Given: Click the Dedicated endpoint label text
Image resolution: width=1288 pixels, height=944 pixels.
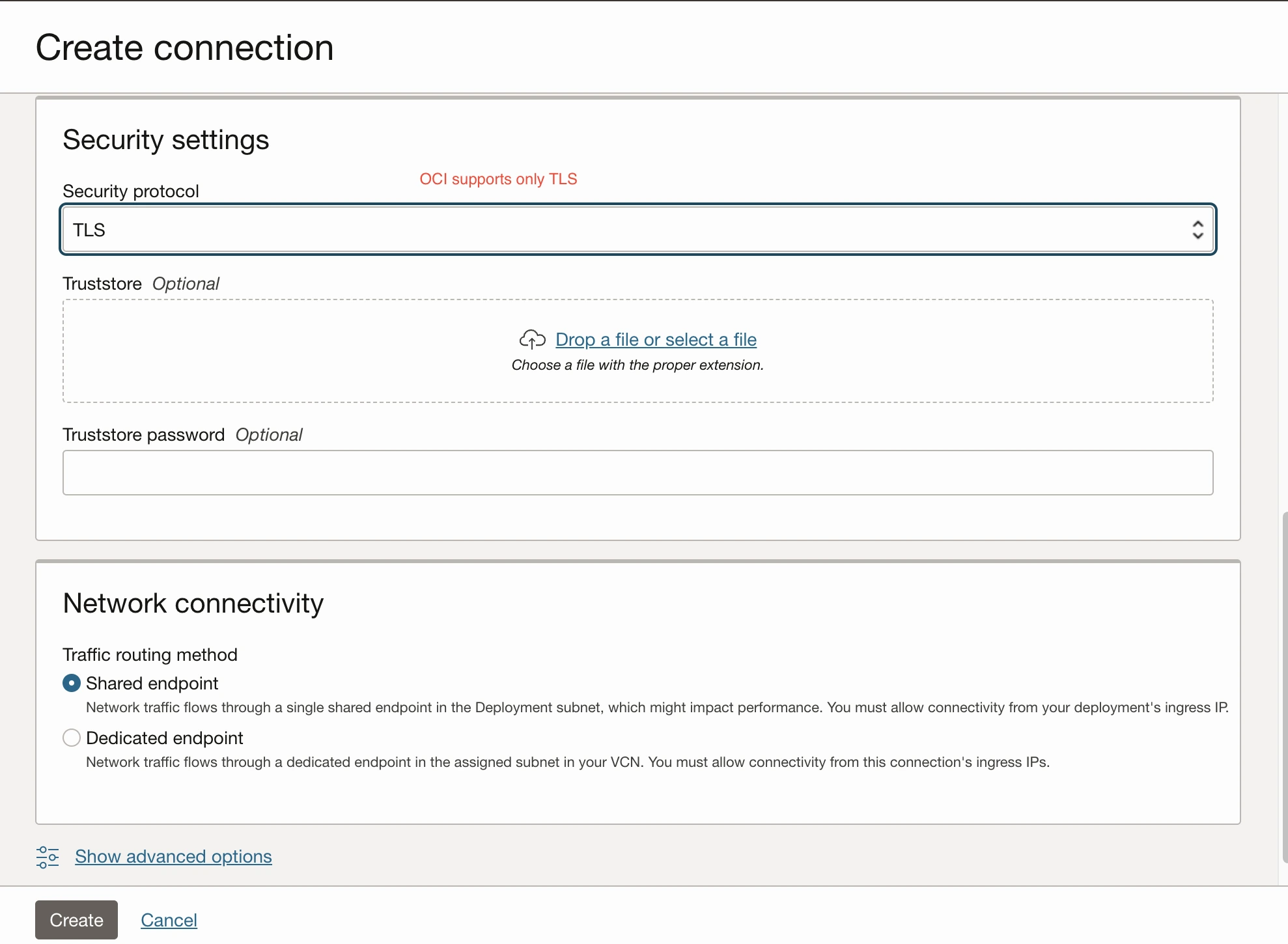Looking at the screenshot, I should [164, 738].
